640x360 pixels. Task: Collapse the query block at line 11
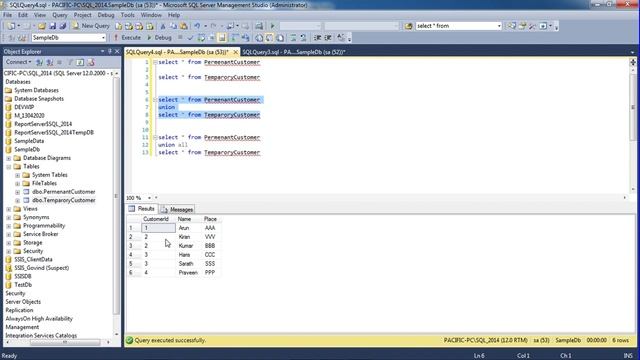pos(155,138)
